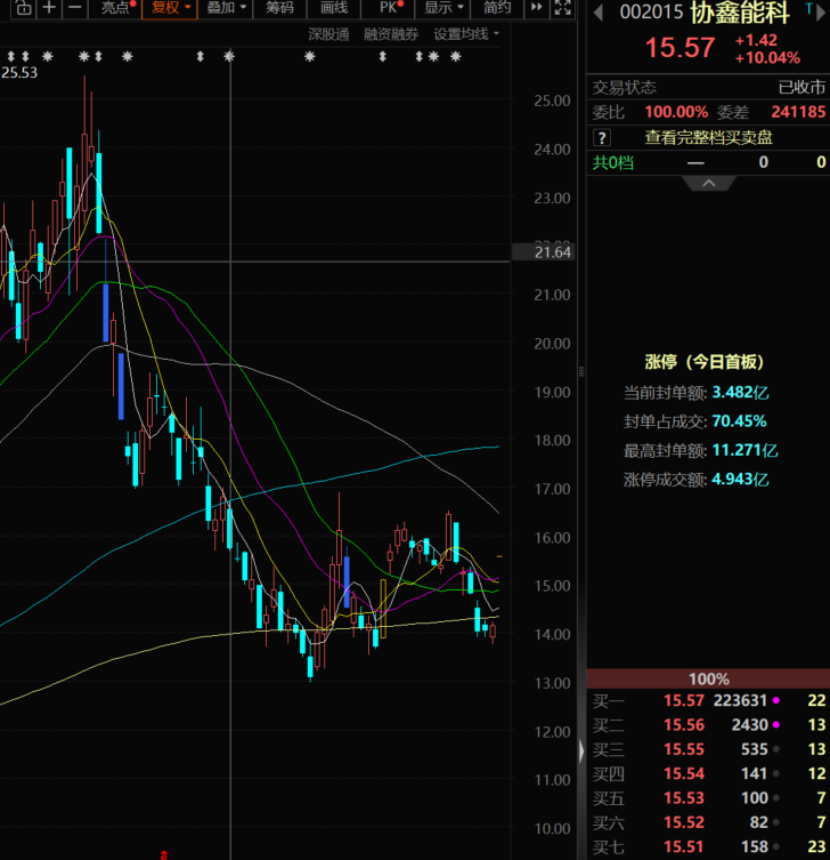Click the 深股通 tag
The width and height of the screenshot is (830, 860).
point(329,35)
